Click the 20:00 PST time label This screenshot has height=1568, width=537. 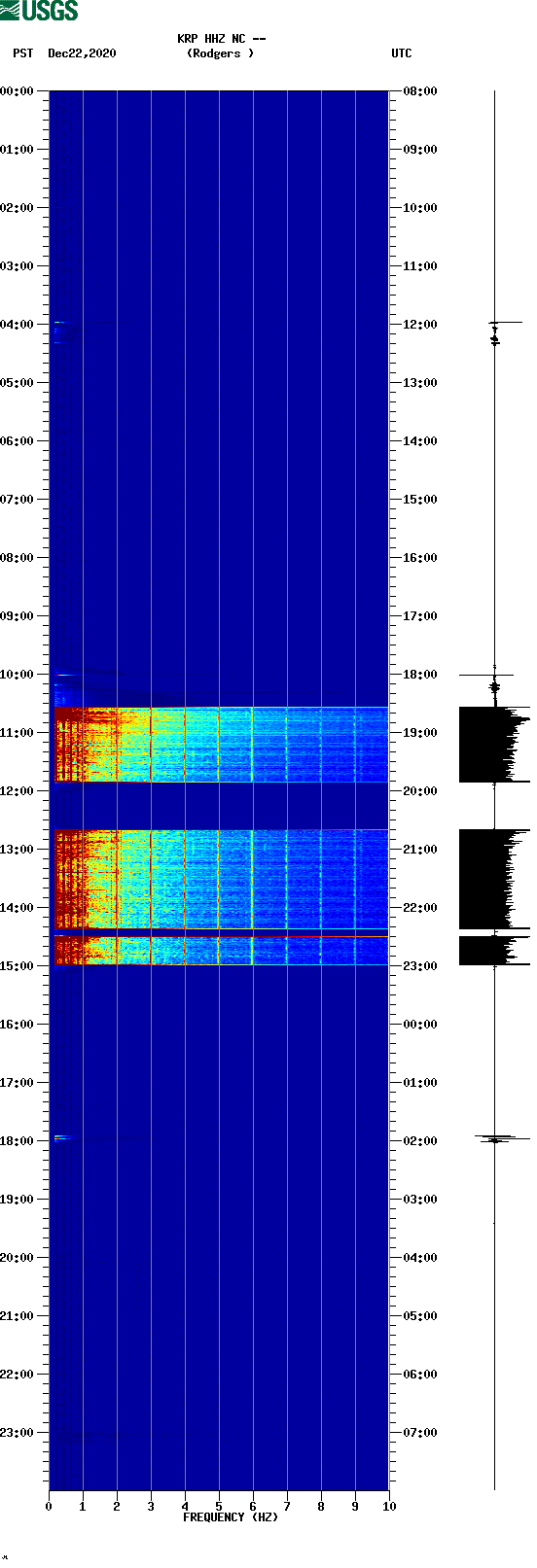(18, 1258)
